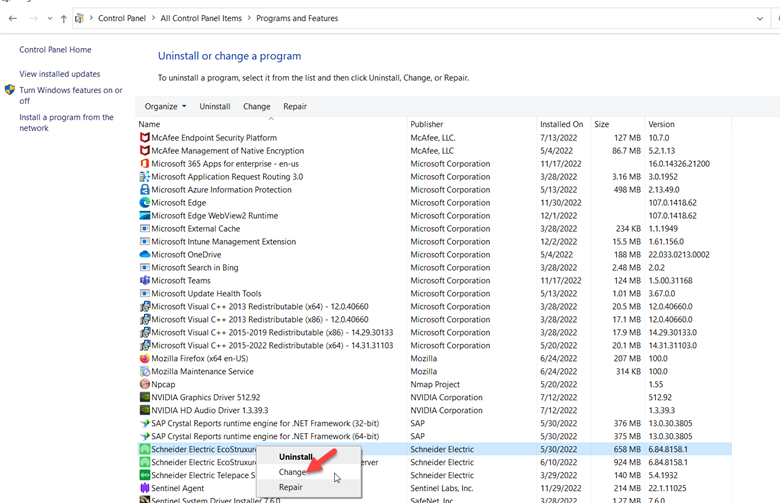Click Repair in the toolbar
The image size is (780, 503).
click(x=295, y=106)
